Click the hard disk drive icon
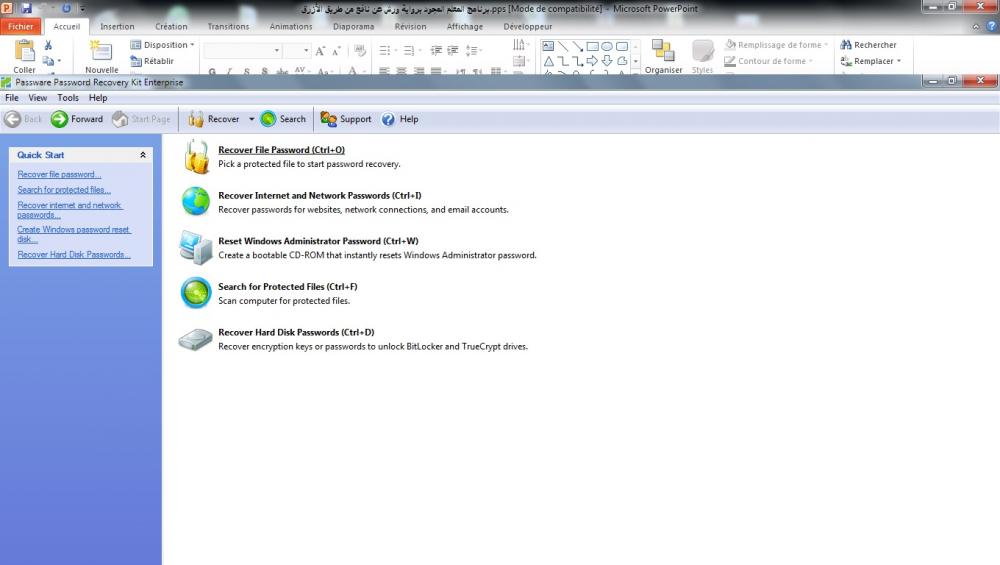 coord(195,339)
